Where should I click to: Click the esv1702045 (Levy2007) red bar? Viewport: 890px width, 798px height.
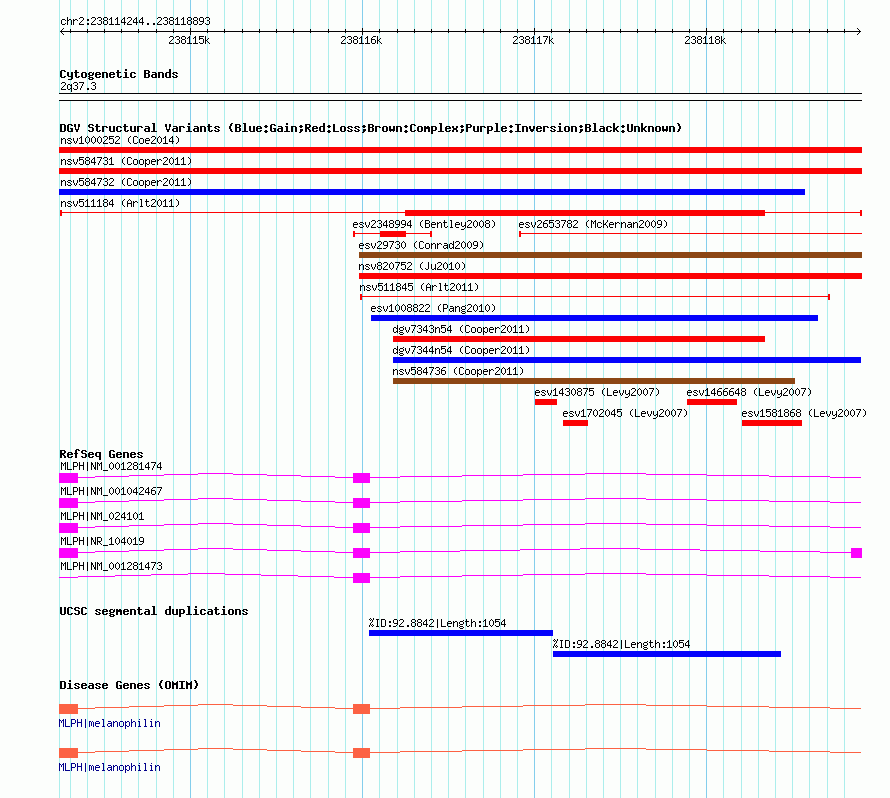coord(576,423)
